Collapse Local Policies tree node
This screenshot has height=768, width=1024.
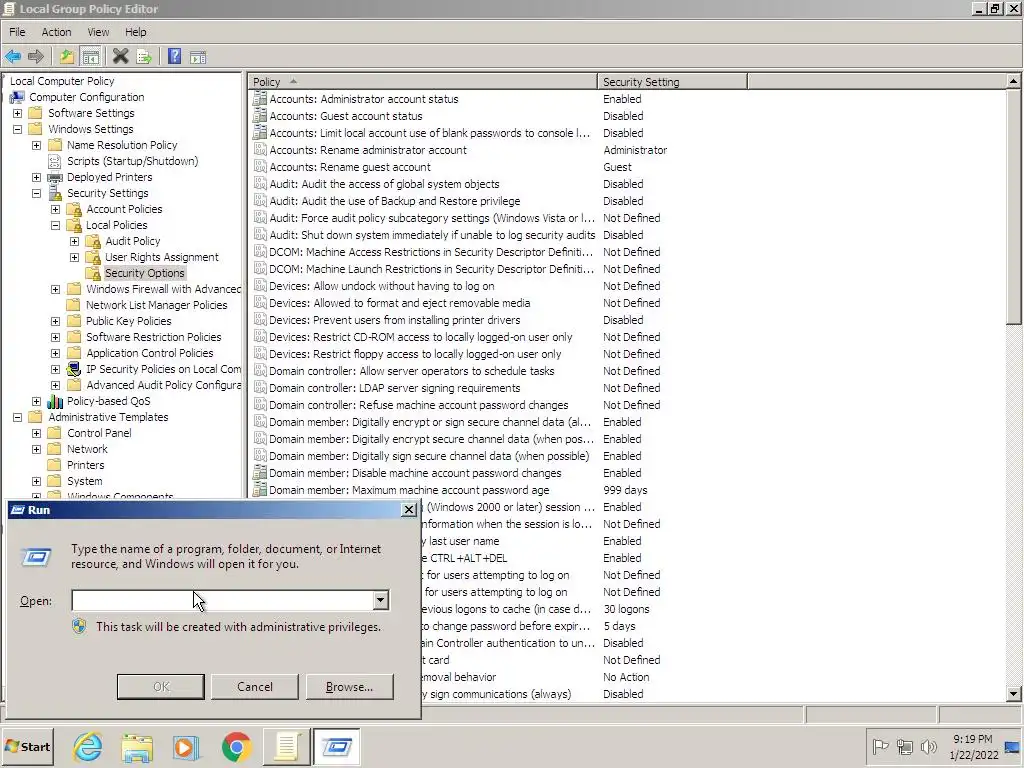click(x=56, y=225)
